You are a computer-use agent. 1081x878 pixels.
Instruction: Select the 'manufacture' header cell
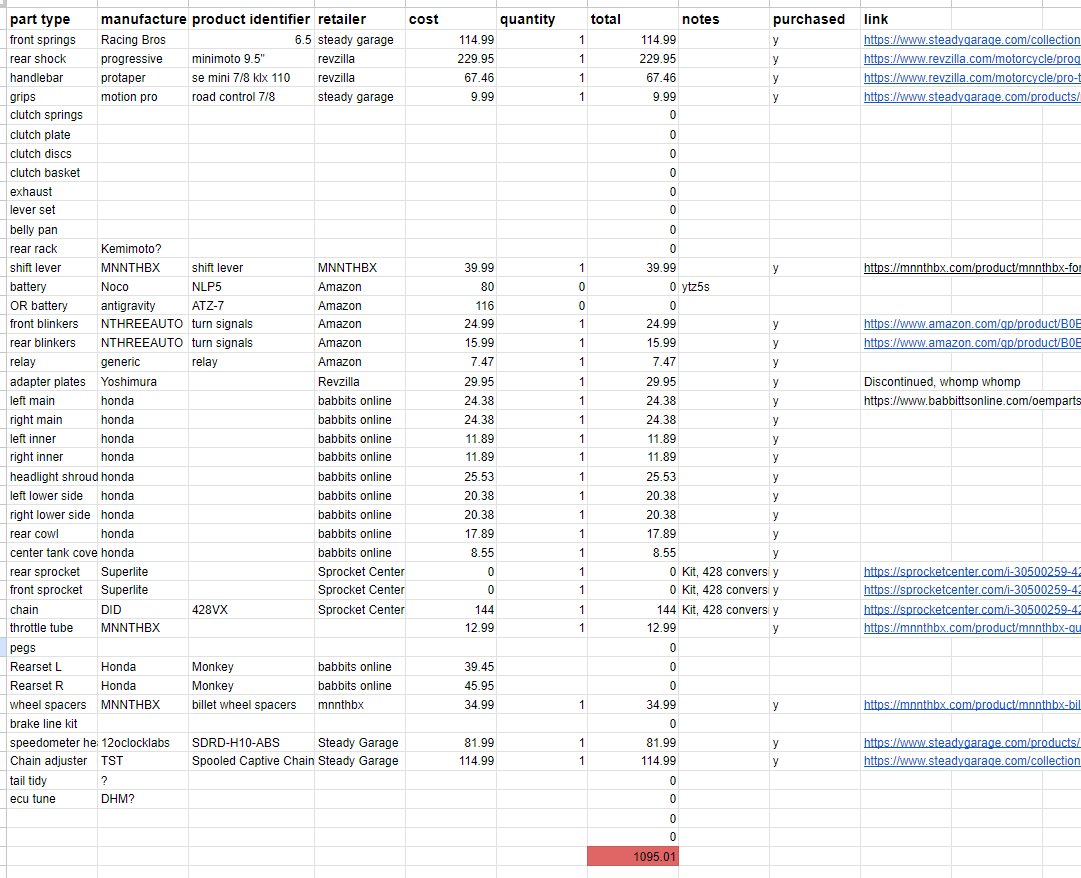tap(143, 19)
